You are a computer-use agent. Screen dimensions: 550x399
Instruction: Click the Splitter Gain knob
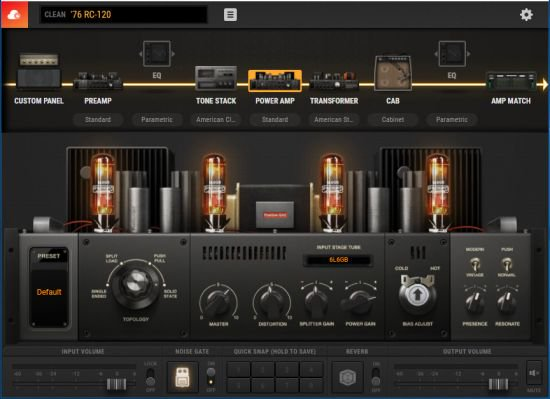pos(316,300)
